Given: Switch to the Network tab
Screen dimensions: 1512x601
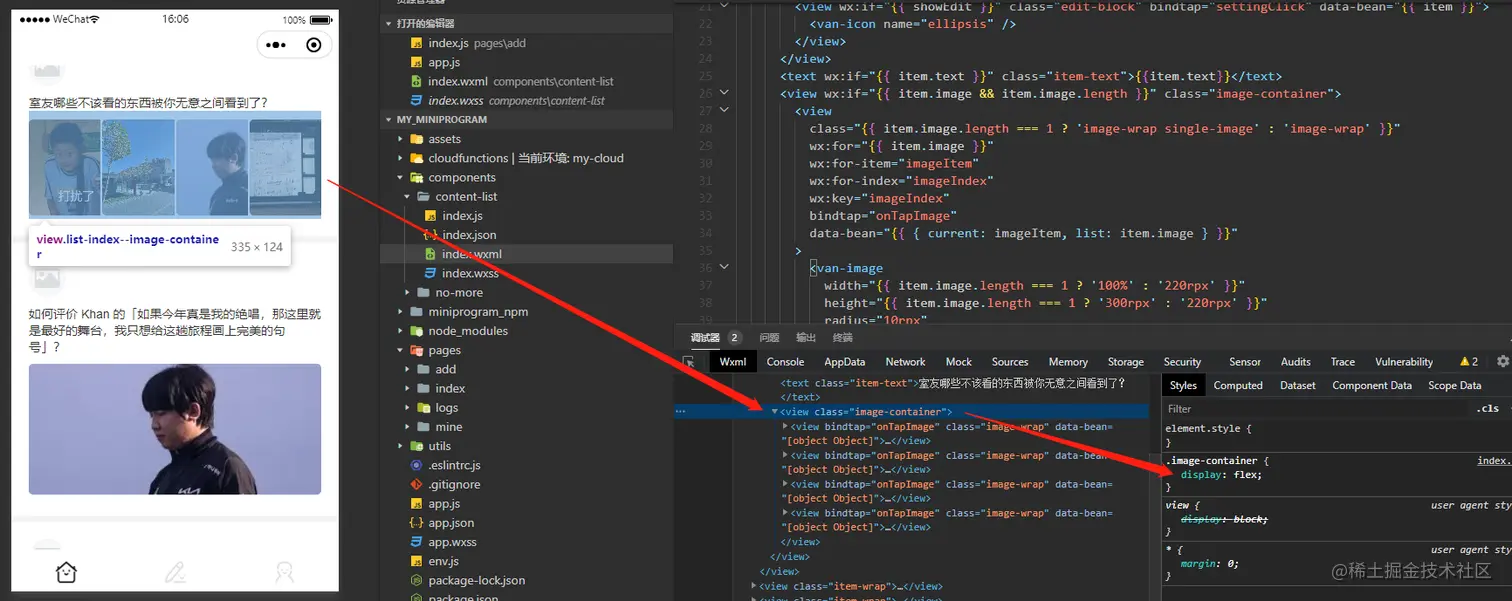Looking at the screenshot, I should click(x=905, y=362).
